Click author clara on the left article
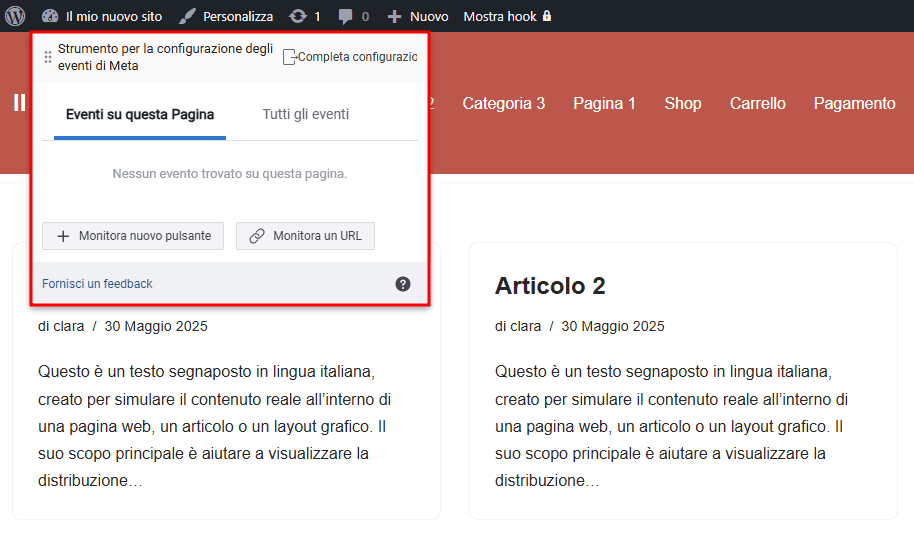The image size is (914, 546). 69,326
